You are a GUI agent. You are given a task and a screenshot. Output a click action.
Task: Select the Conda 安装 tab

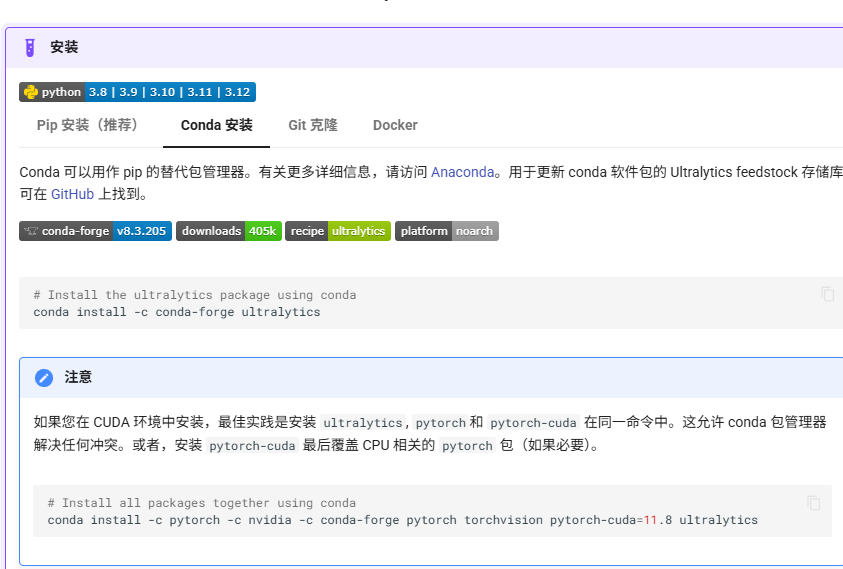click(217, 125)
